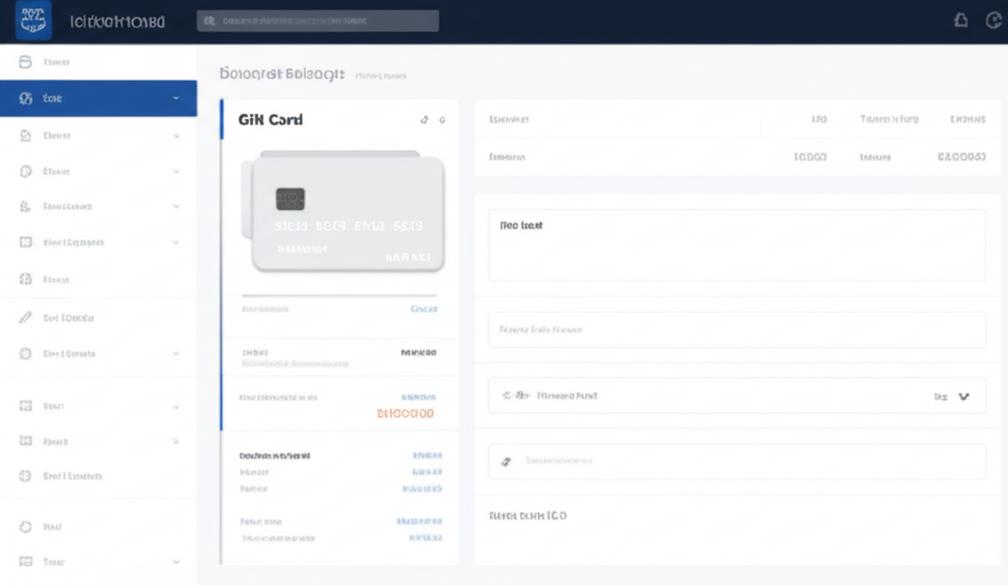1008x585 pixels.
Task: Focus the search box in the top bar
Action: tap(318, 21)
